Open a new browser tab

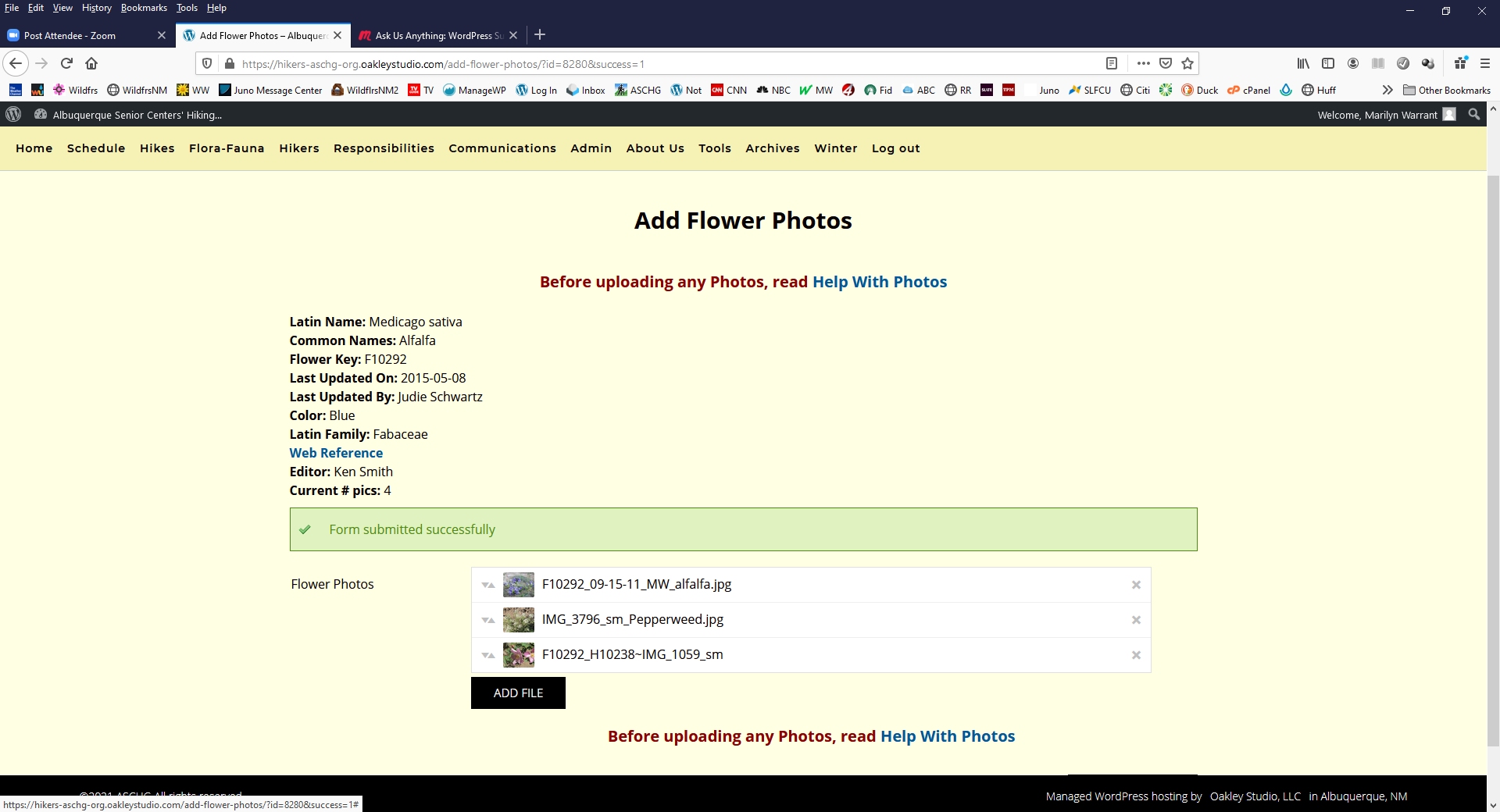[540, 35]
